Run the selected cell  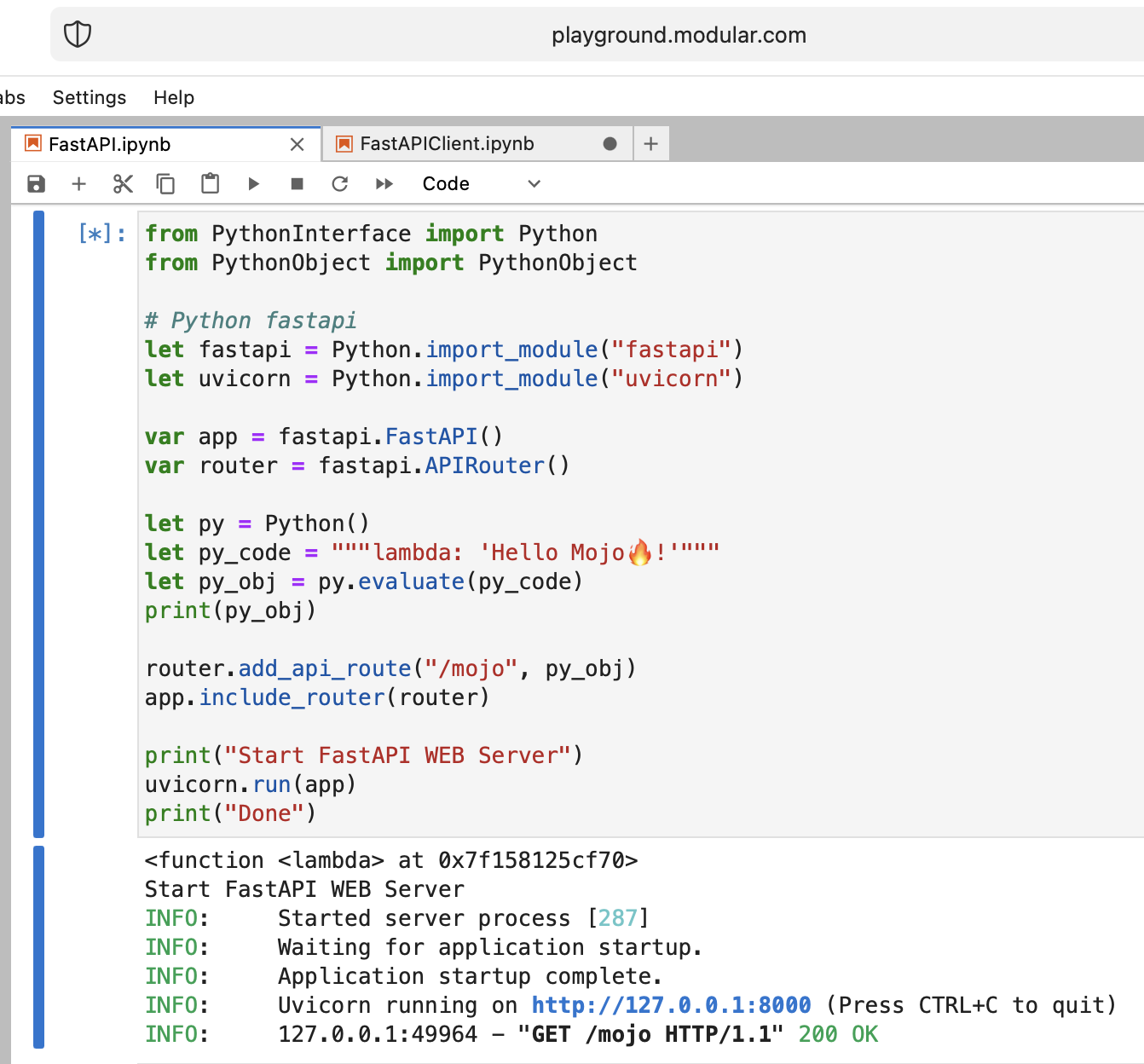tap(253, 184)
